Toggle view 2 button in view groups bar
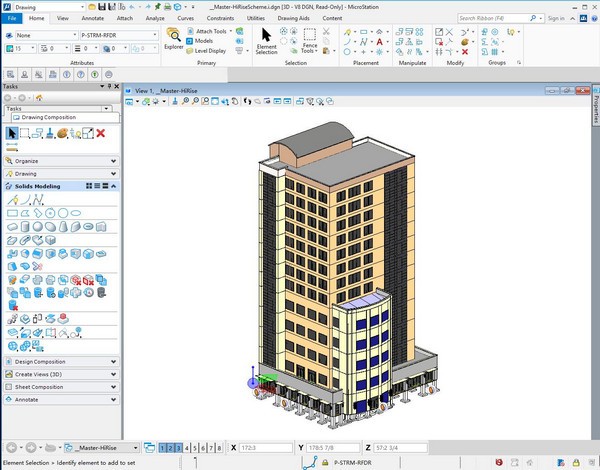 click(x=171, y=448)
